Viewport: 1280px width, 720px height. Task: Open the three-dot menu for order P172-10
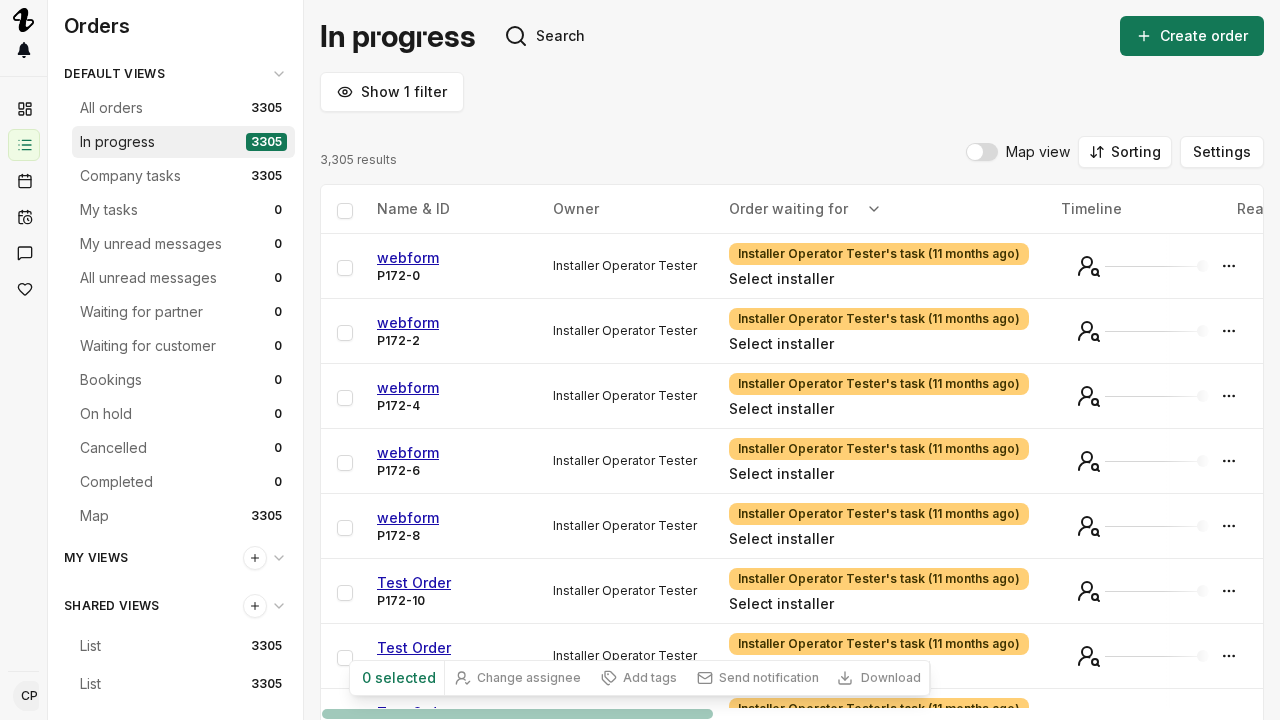click(1229, 591)
